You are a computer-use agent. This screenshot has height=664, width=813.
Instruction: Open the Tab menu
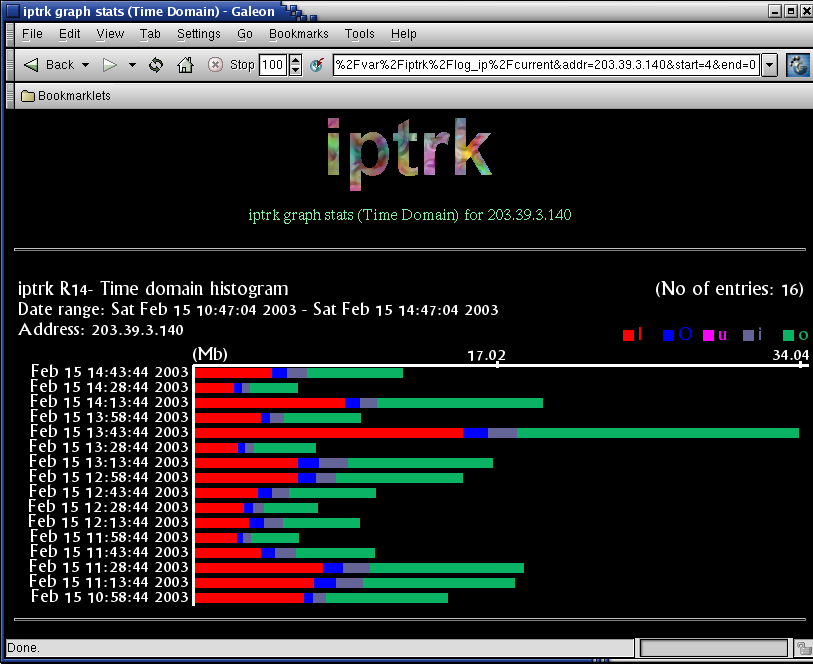coord(150,34)
